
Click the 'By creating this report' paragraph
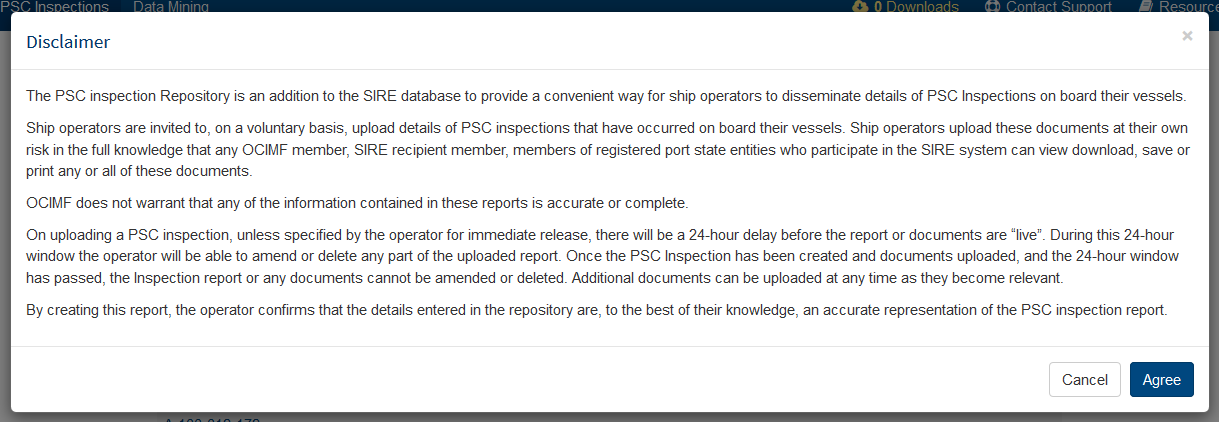coord(597,310)
